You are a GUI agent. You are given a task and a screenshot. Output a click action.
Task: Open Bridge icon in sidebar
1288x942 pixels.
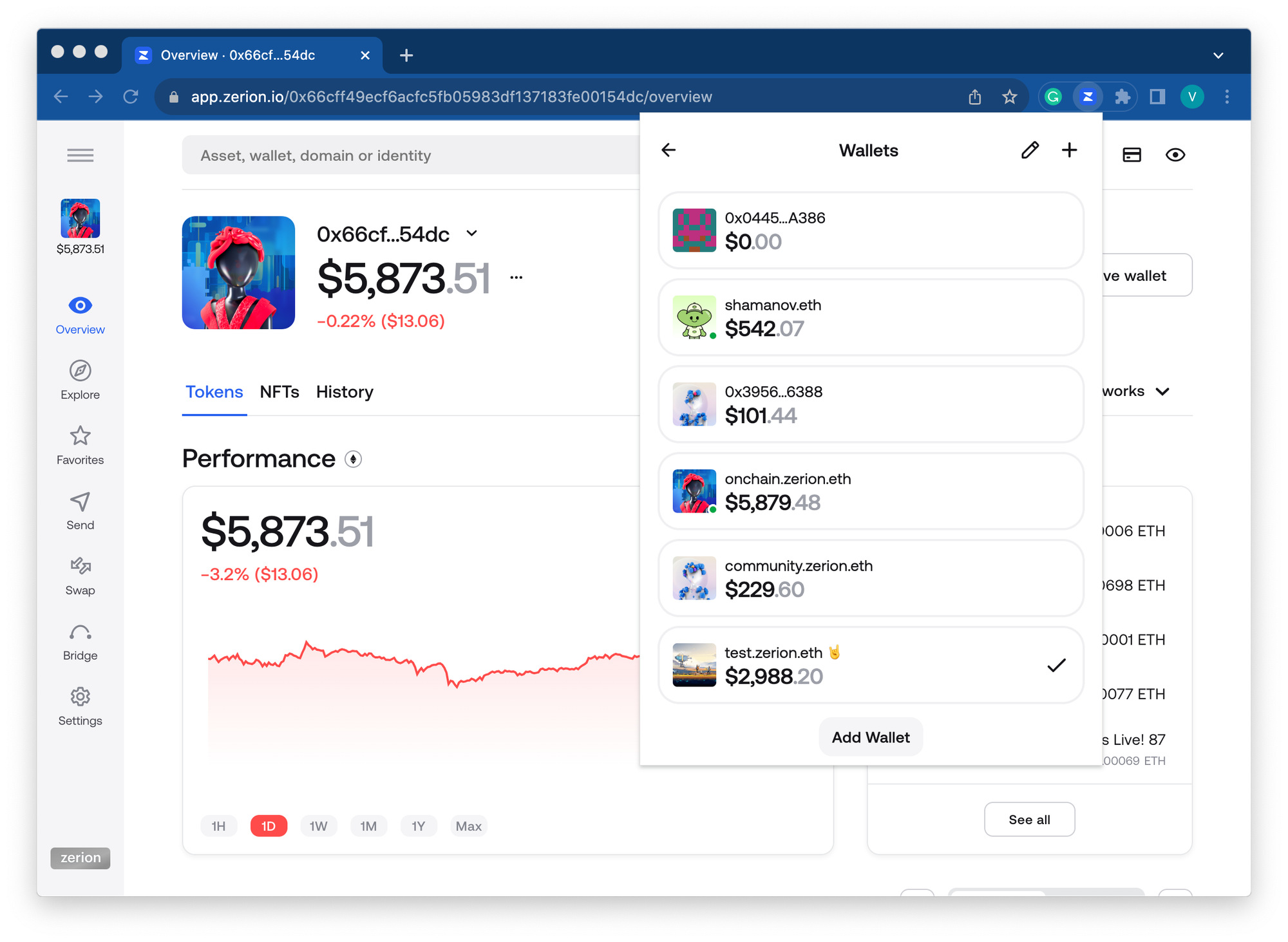pyautogui.click(x=80, y=632)
